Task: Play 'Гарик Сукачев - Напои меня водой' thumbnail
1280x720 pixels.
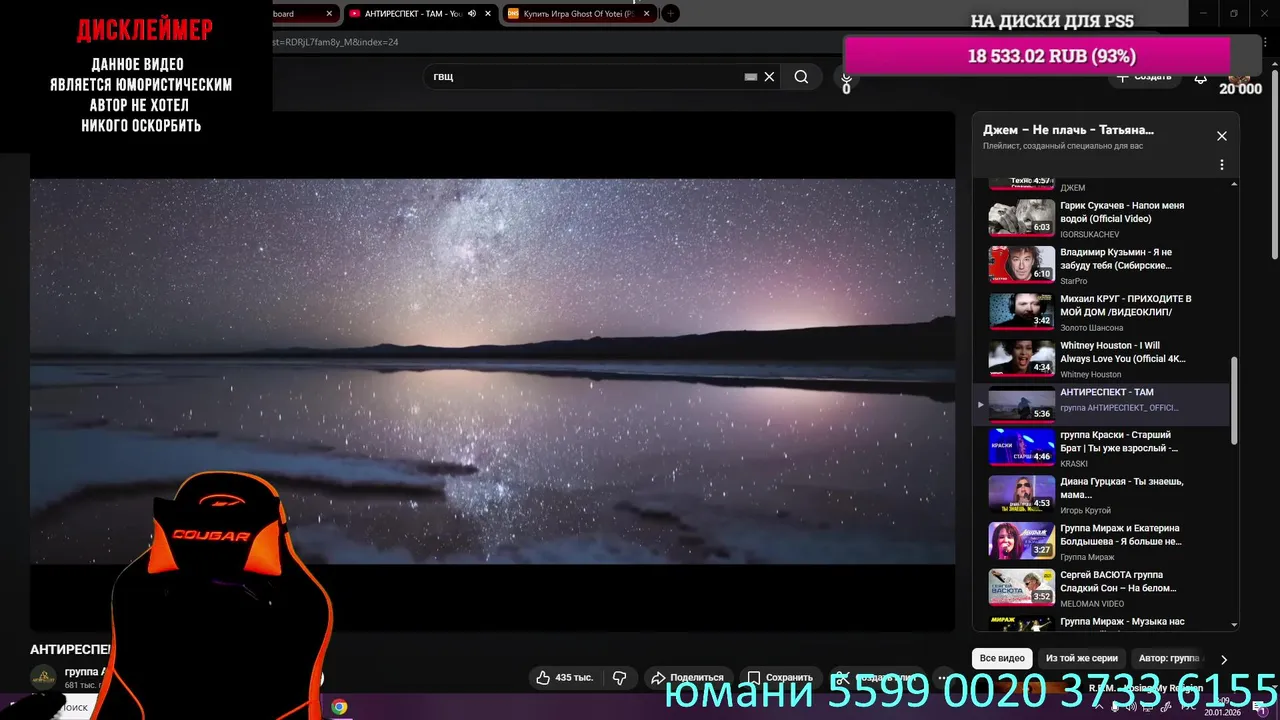Action: click(x=1021, y=218)
